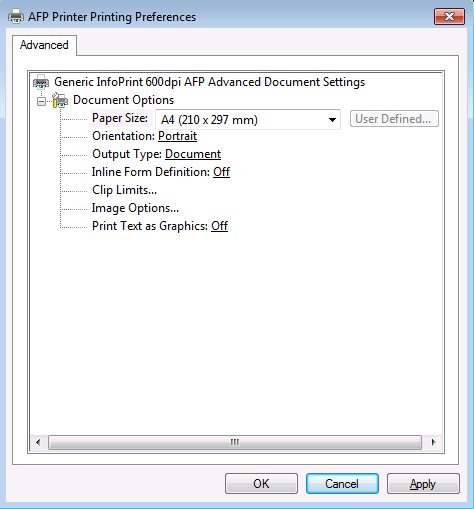Select the Advanced tab
The height and width of the screenshot is (509, 474).
[x=44, y=45]
